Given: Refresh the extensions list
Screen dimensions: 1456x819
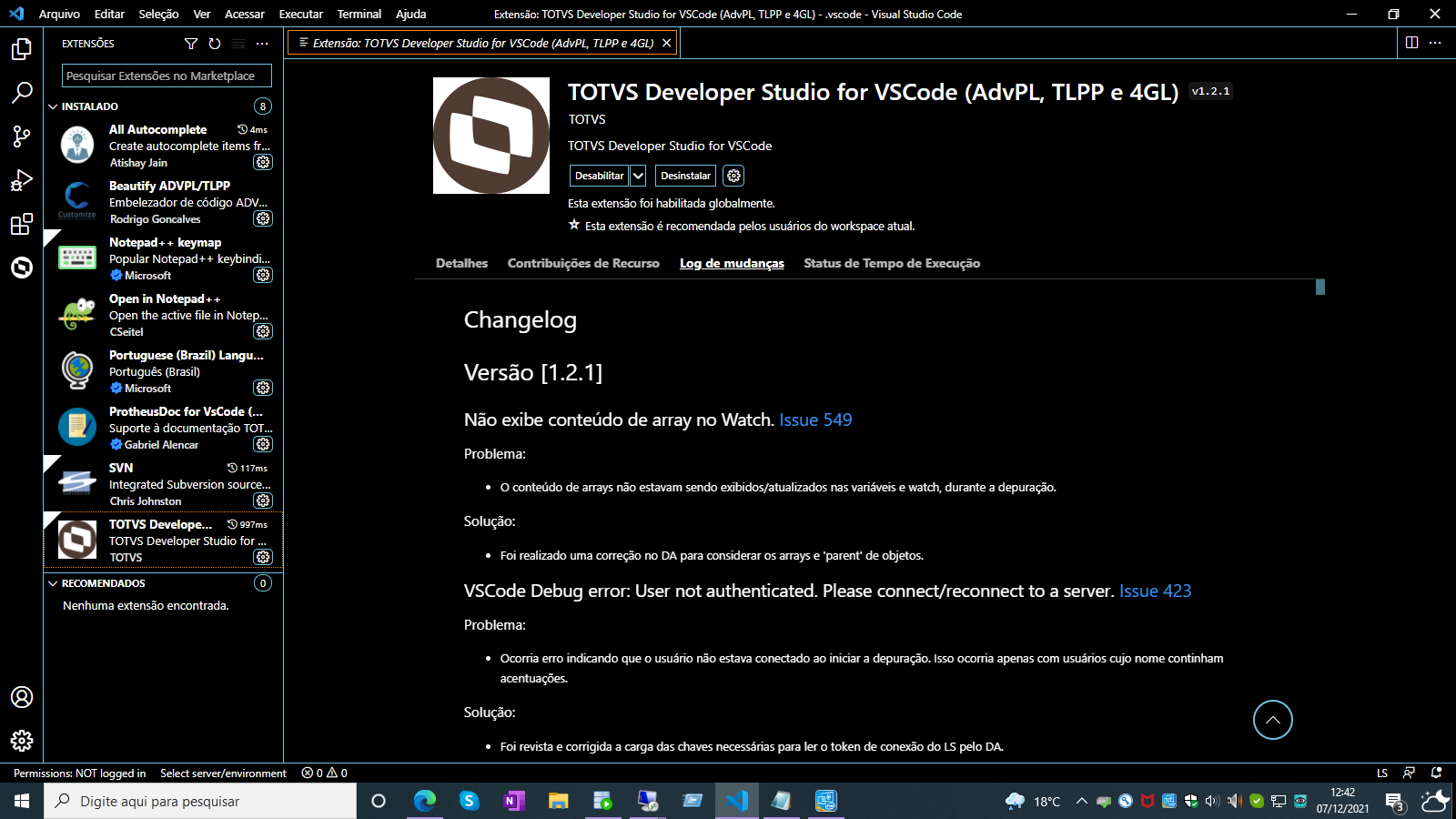Looking at the screenshot, I should coord(215,43).
